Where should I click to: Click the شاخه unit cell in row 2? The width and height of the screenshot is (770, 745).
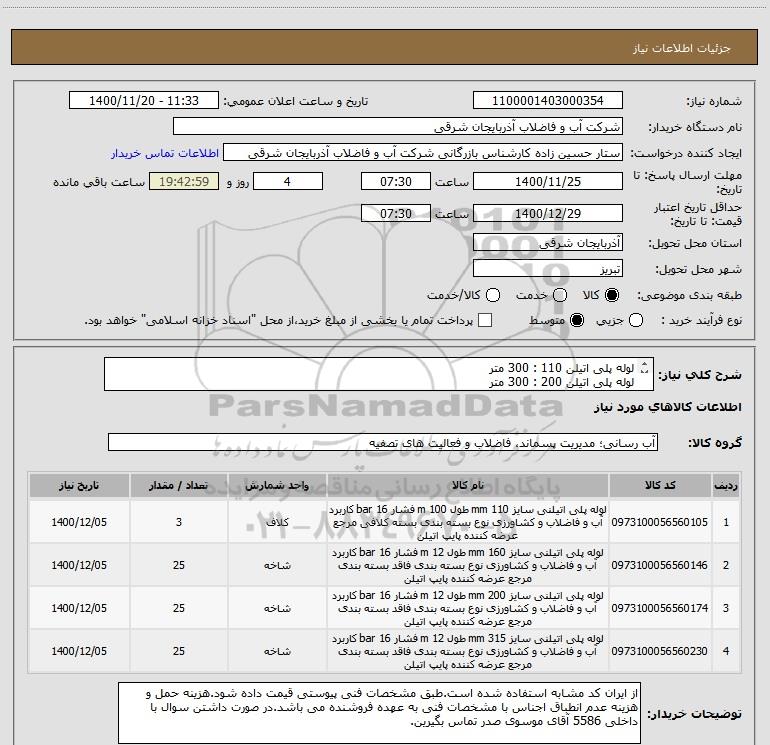(277, 565)
